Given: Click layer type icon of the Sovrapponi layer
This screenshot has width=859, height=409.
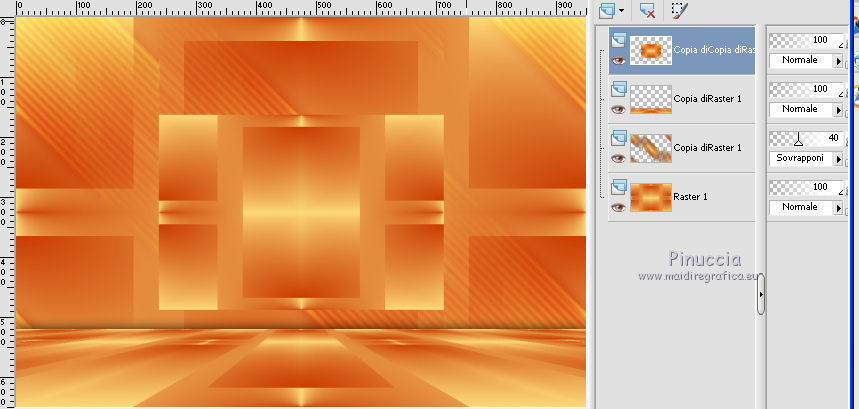Looking at the screenshot, I should [x=619, y=137].
